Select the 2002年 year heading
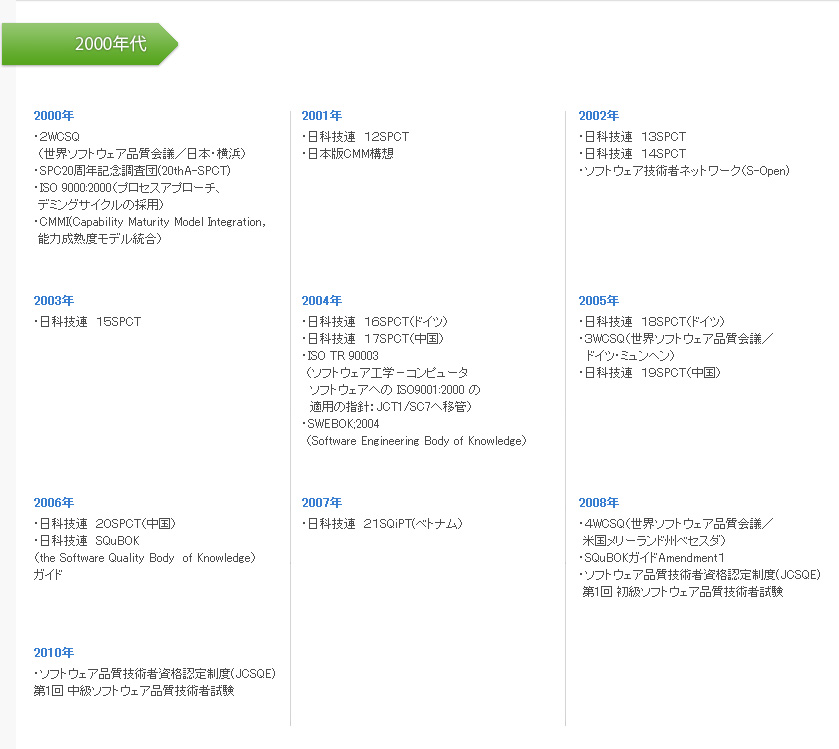The width and height of the screenshot is (839, 749). click(x=599, y=116)
